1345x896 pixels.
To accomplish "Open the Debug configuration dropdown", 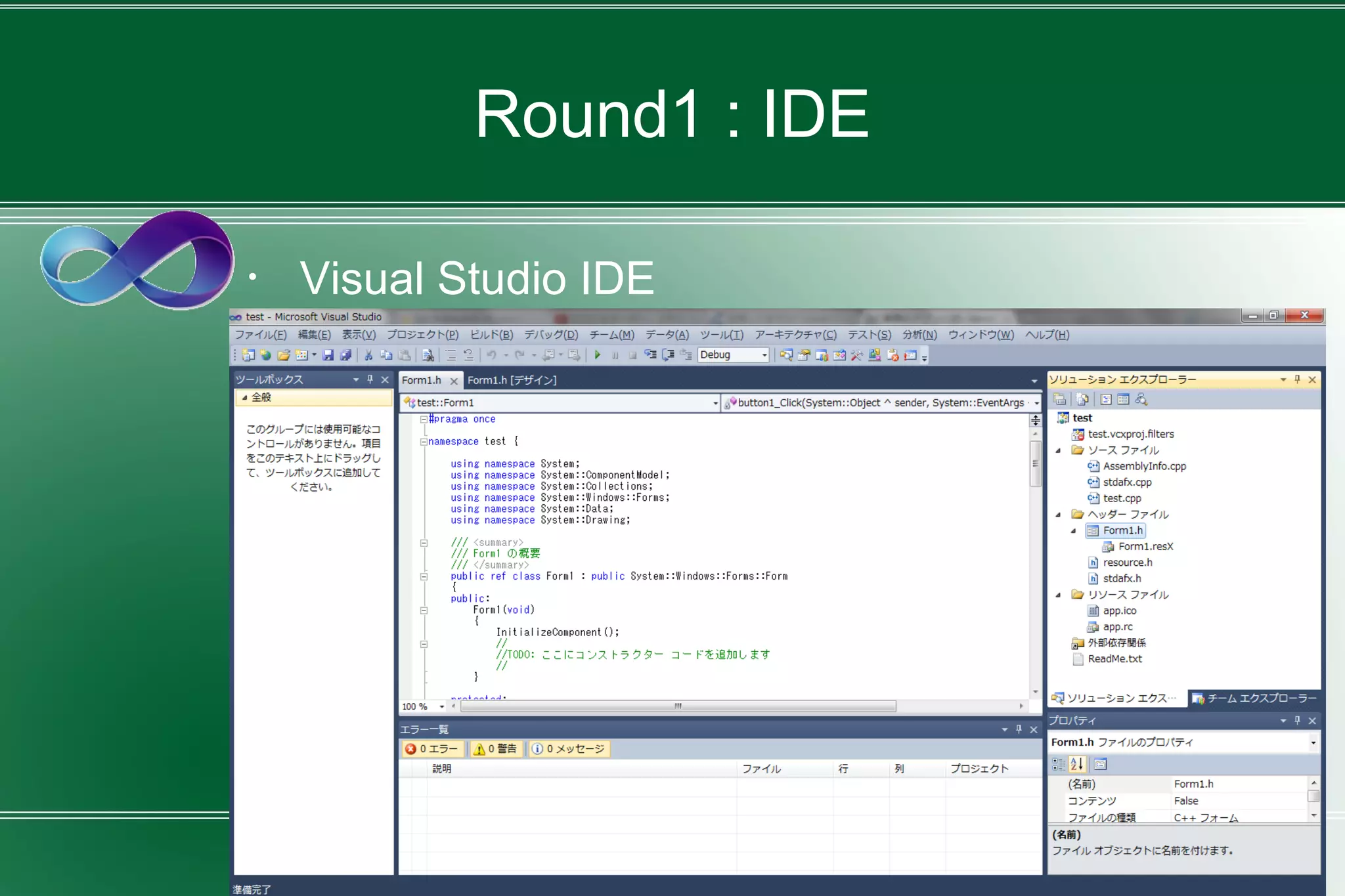I will 764,355.
